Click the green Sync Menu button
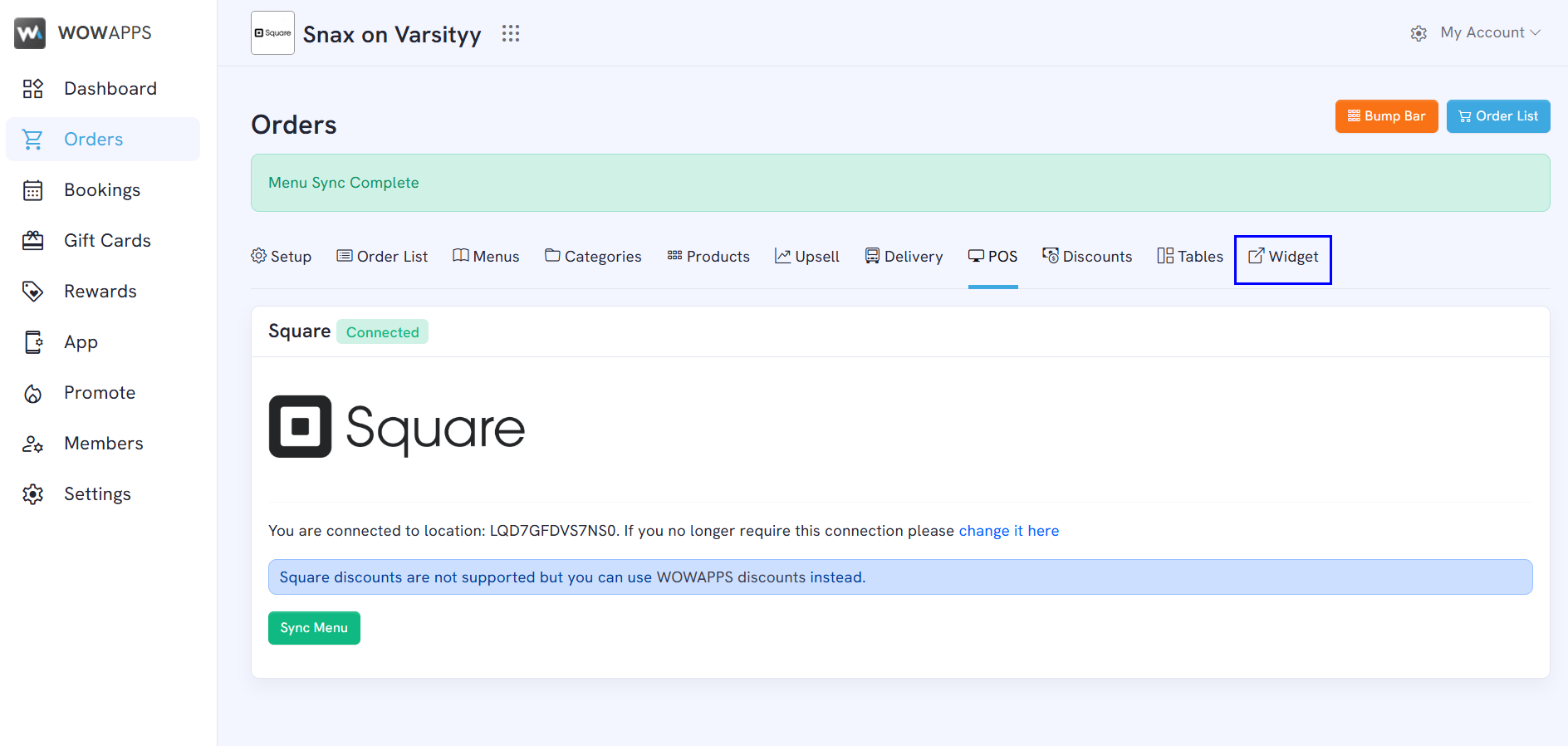The width and height of the screenshot is (1568, 746). click(314, 628)
